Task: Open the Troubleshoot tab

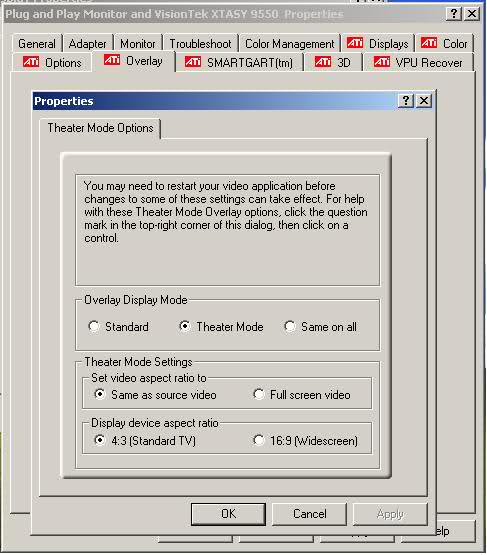Action: coord(200,44)
